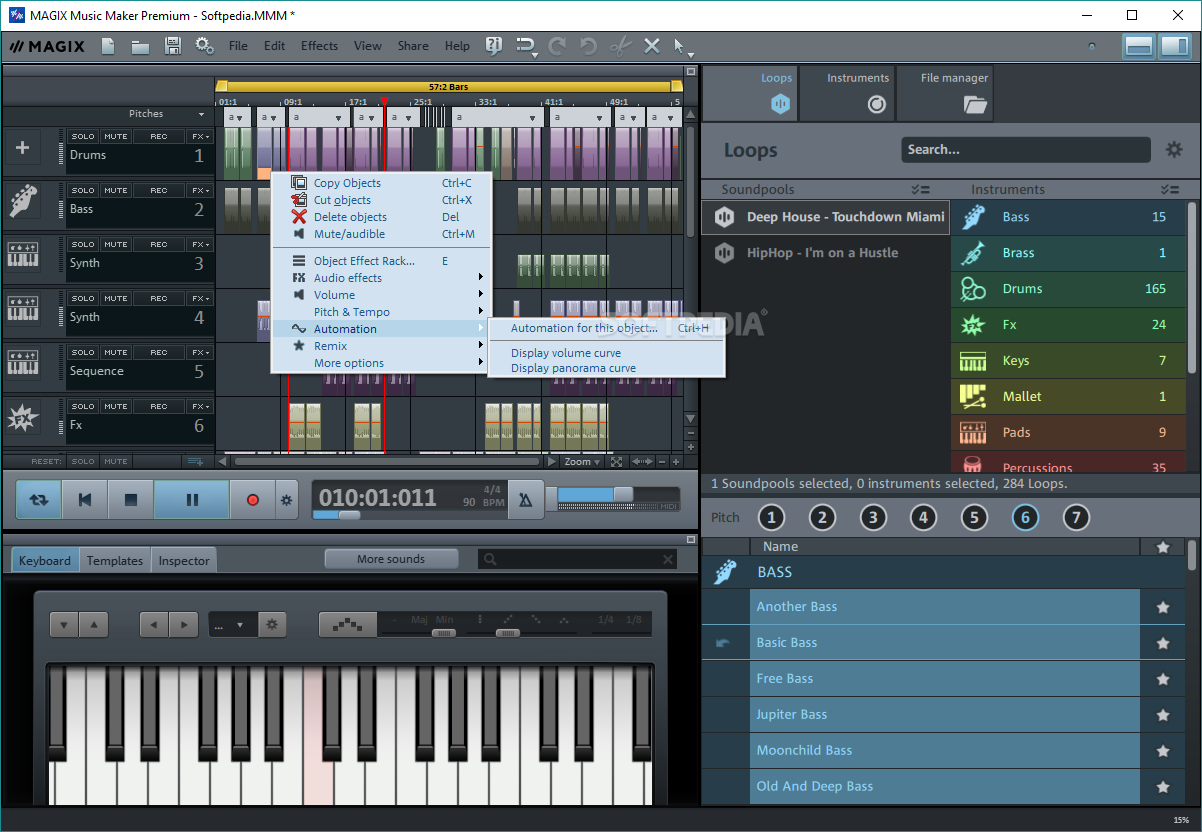Toggle loop playback mode button

pyautogui.click(x=38, y=499)
